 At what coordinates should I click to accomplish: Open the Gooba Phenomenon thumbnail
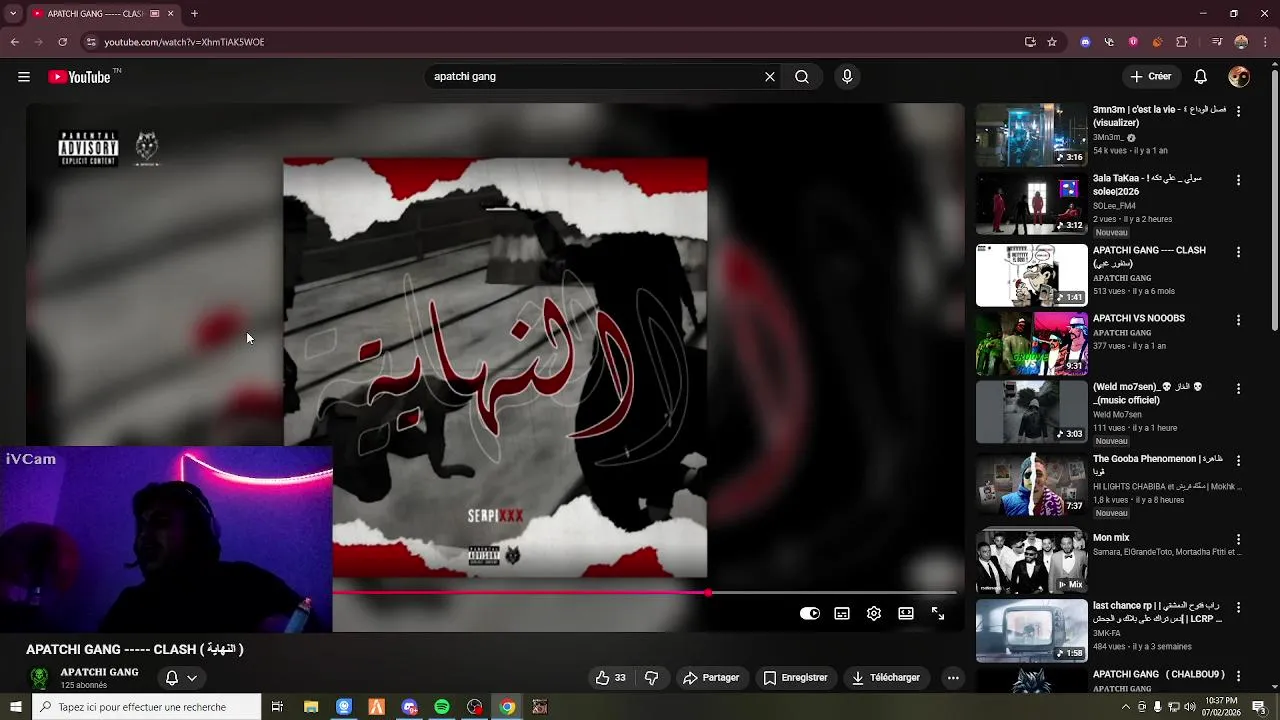pyautogui.click(x=1031, y=485)
